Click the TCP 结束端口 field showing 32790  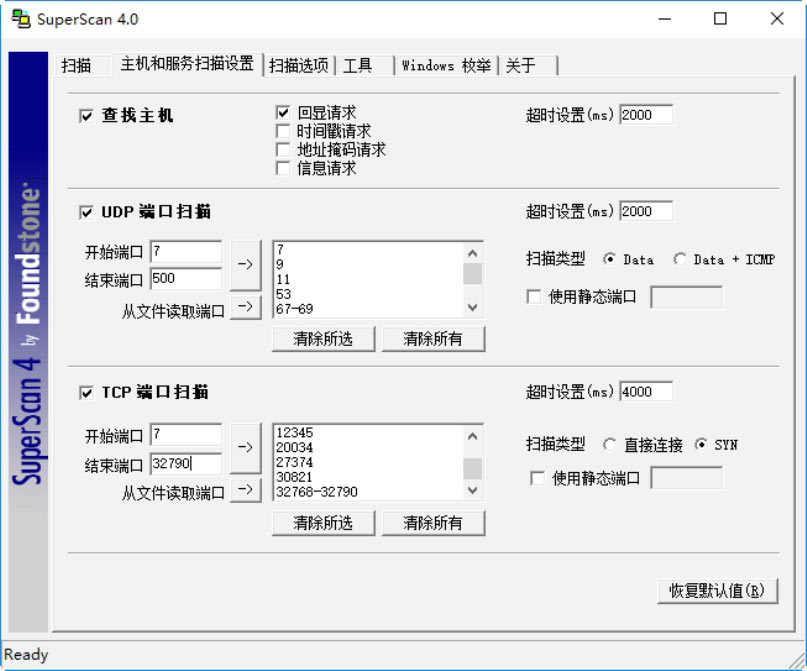186,464
